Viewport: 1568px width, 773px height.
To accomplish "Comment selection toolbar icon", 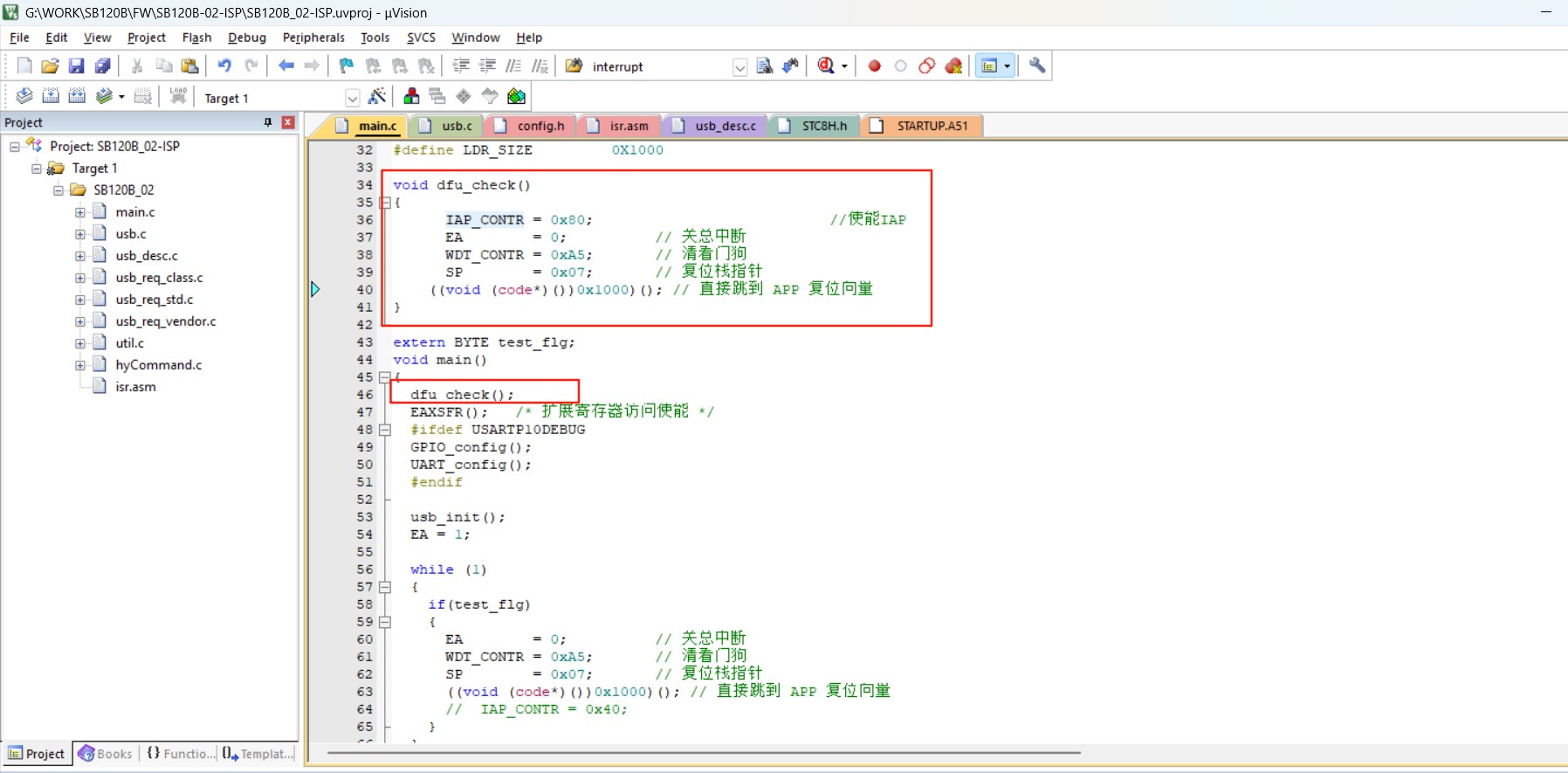I will pos(513,66).
